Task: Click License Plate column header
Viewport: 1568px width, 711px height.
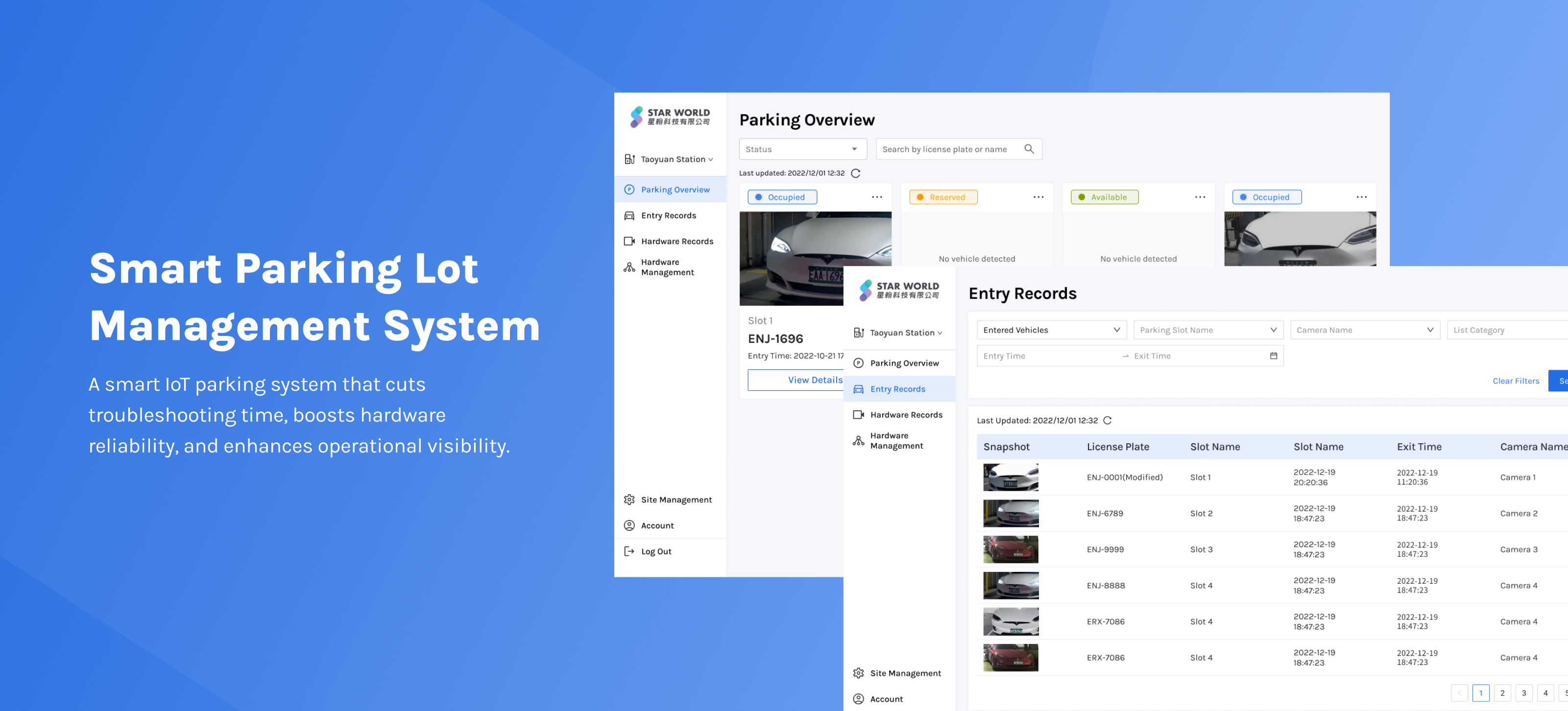Action: tap(1117, 446)
